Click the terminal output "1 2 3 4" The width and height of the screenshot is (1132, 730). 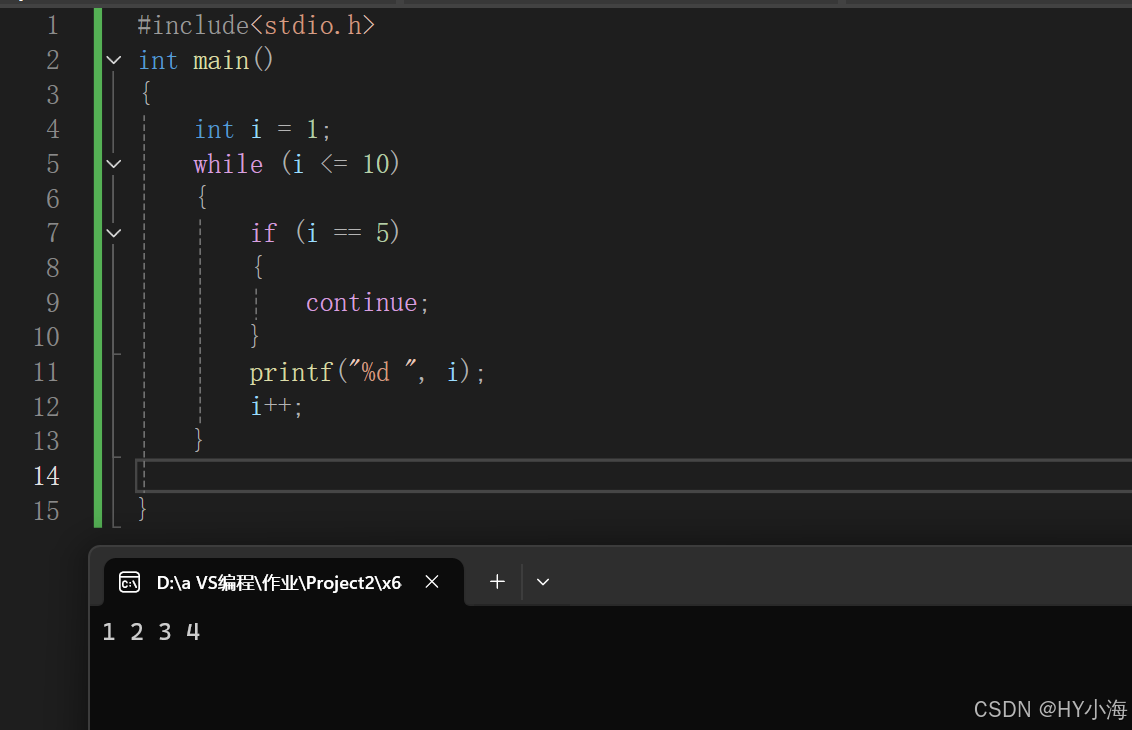[151, 632]
